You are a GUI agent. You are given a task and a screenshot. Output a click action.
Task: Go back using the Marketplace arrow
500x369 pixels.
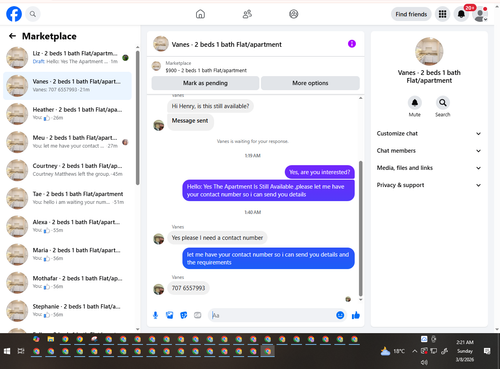click(x=12, y=36)
